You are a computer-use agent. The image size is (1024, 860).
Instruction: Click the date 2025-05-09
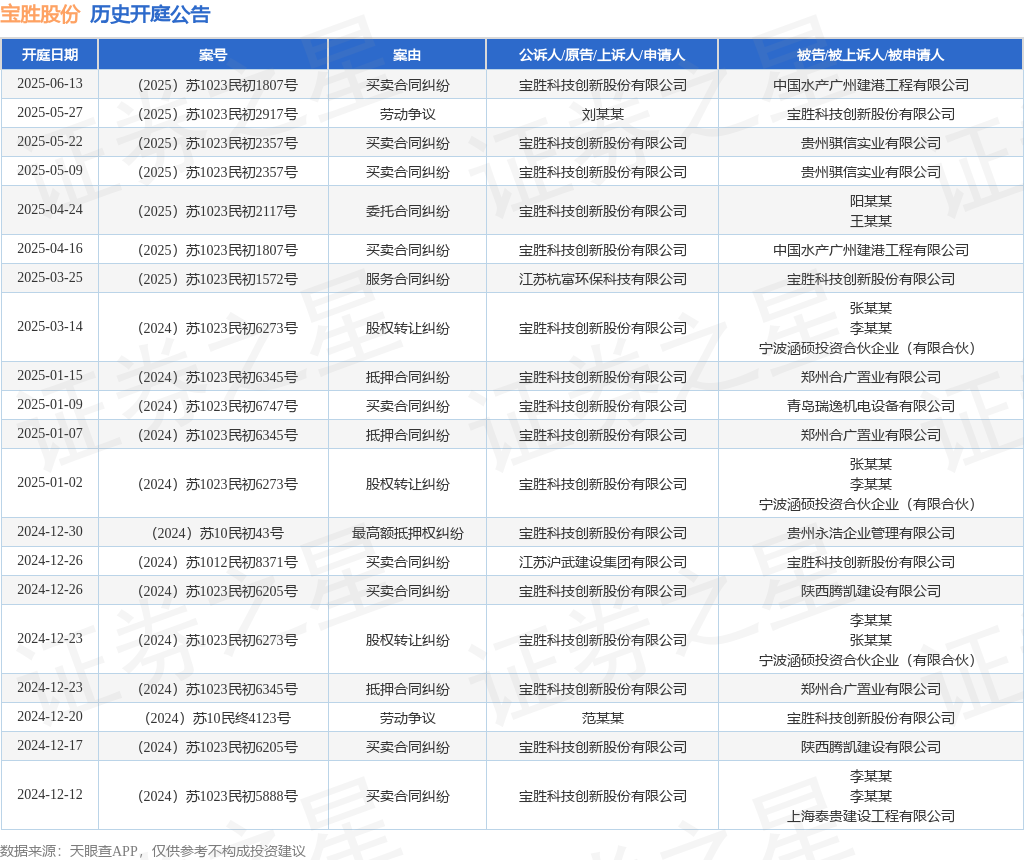click(x=50, y=170)
